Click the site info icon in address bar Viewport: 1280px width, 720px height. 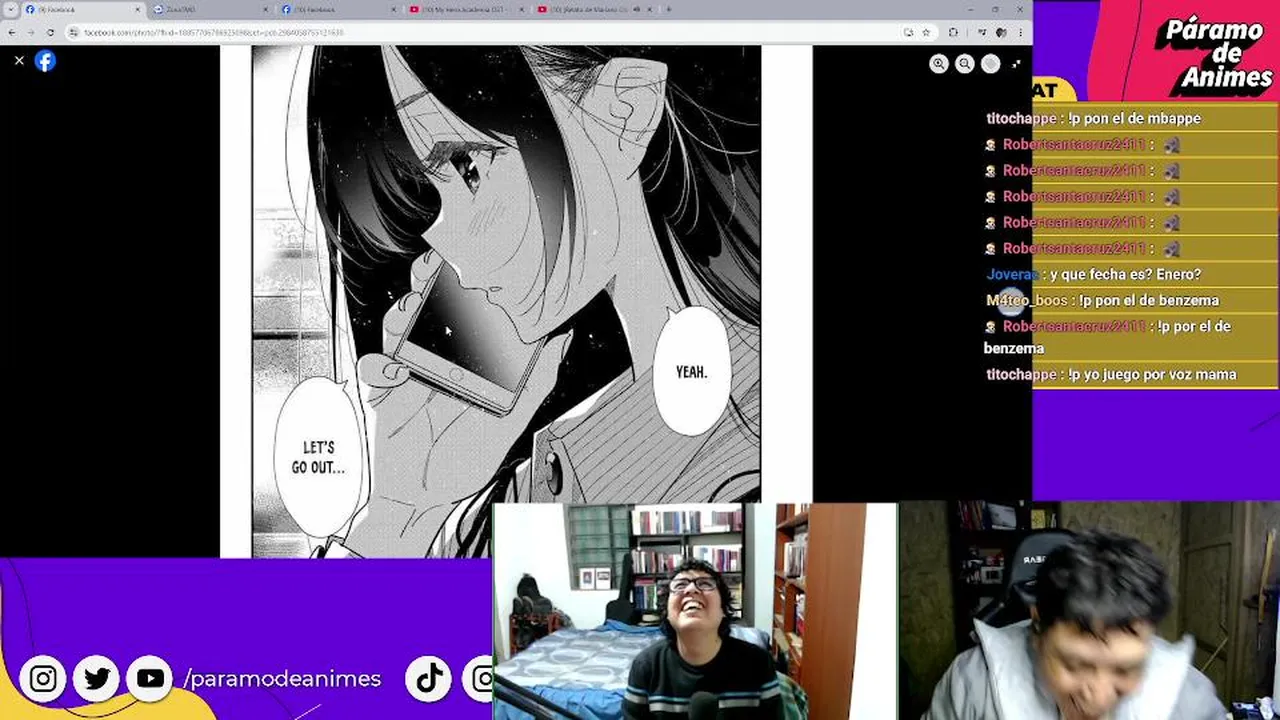[75, 32]
